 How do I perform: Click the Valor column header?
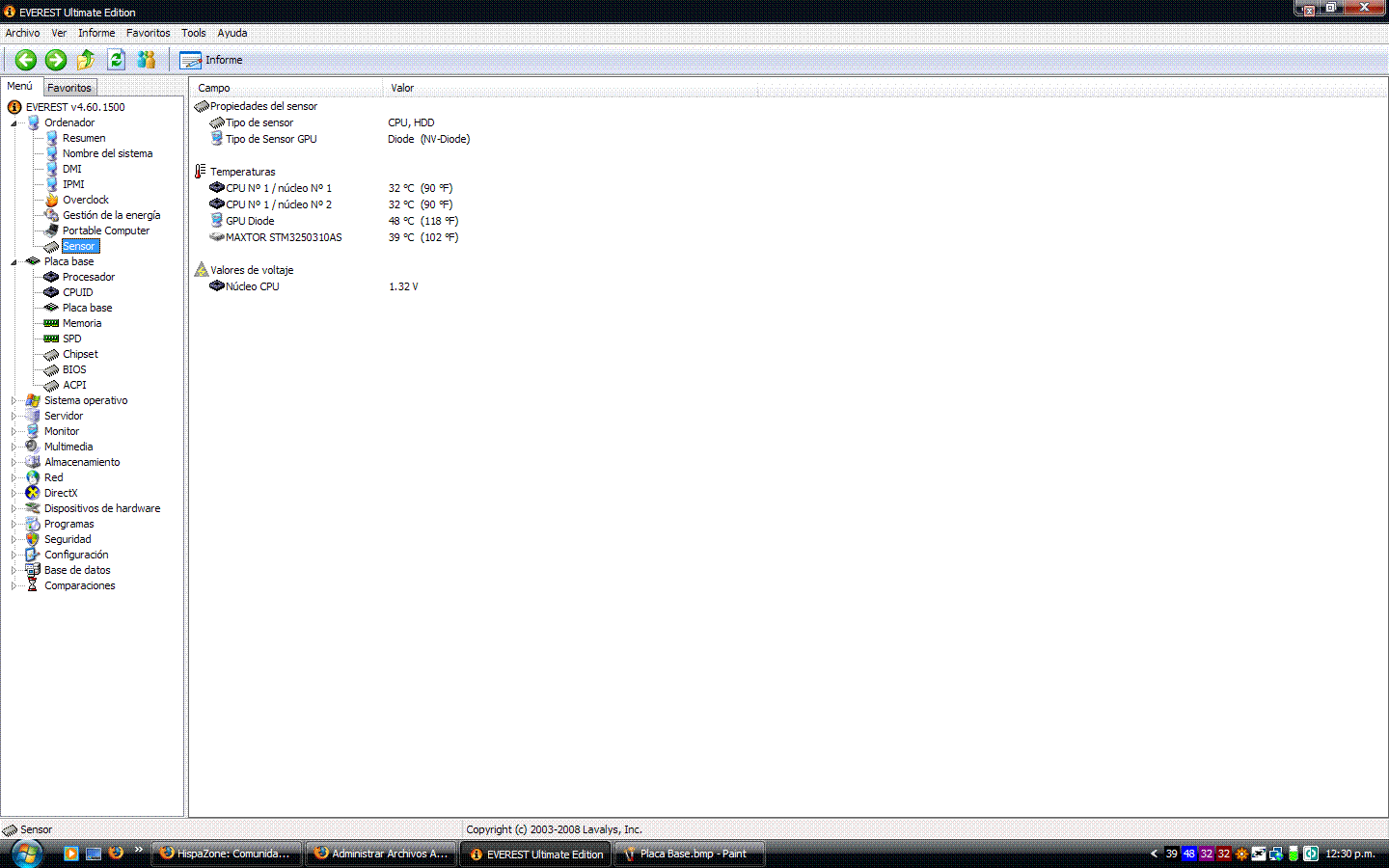click(x=402, y=88)
